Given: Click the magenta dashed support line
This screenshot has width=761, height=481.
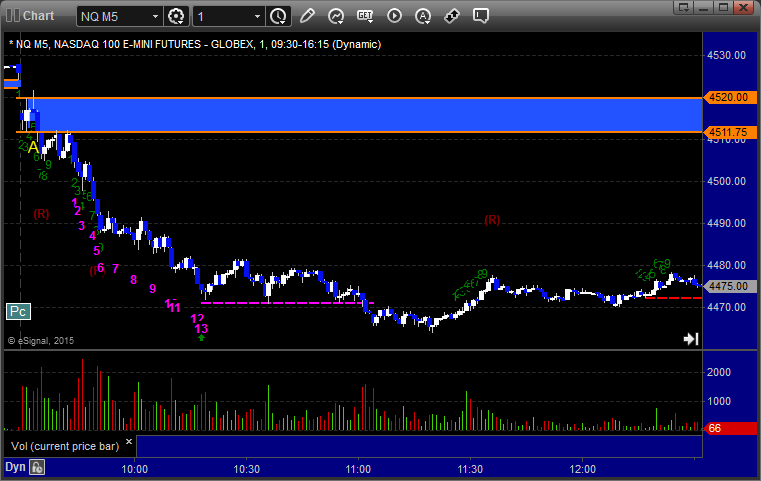Looking at the screenshot, I should point(287,303).
